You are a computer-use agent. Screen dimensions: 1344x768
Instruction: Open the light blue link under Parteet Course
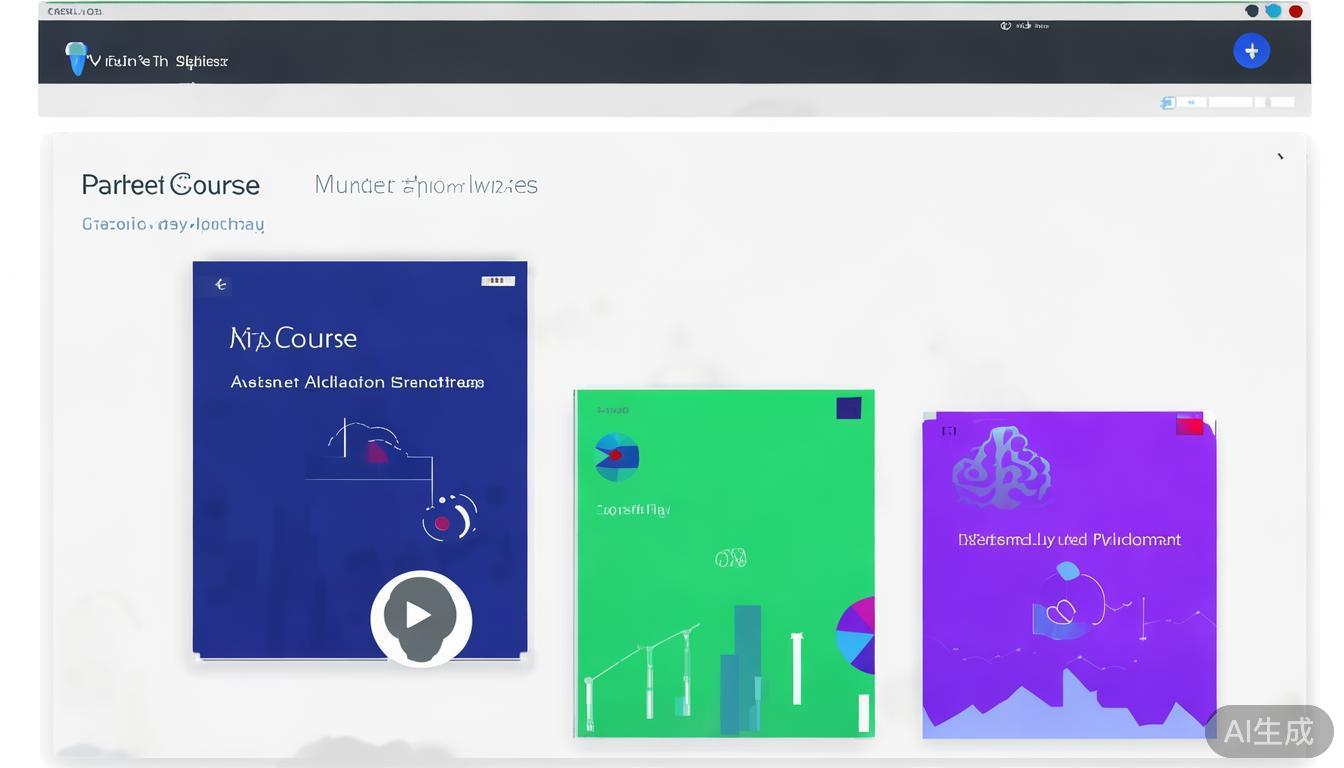[x=173, y=224]
